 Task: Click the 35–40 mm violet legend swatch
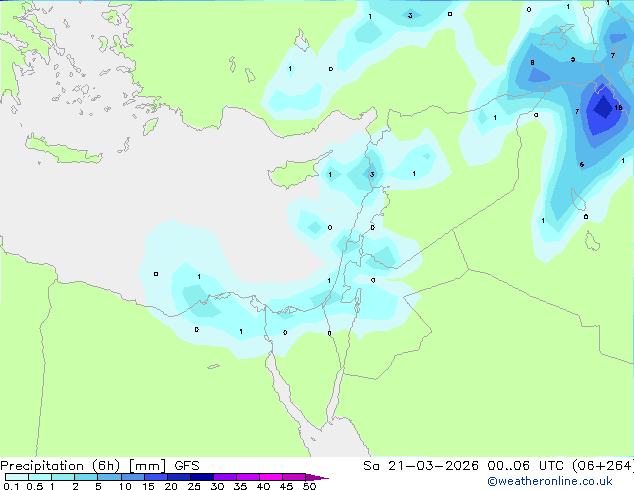click(x=248, y=477)
